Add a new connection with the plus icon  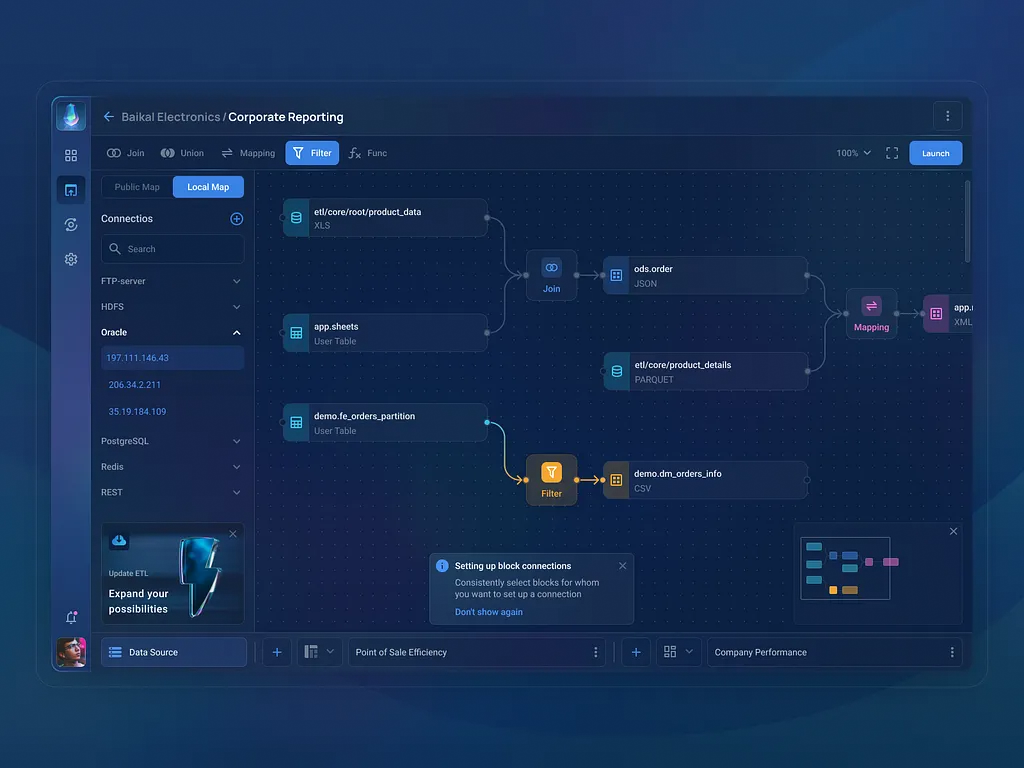coord(236,219)
